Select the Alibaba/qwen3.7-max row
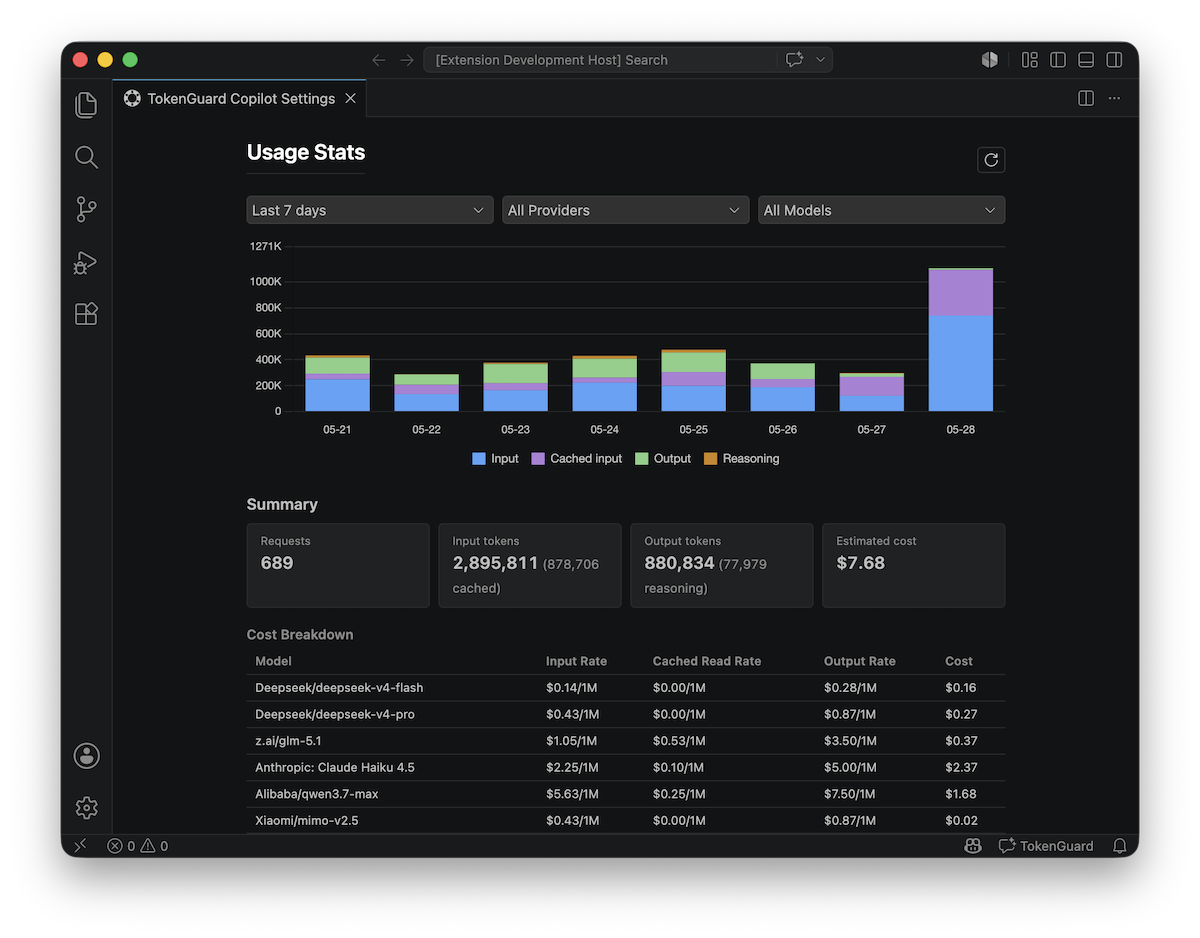The image size is (1200, 938). [626, 794]
